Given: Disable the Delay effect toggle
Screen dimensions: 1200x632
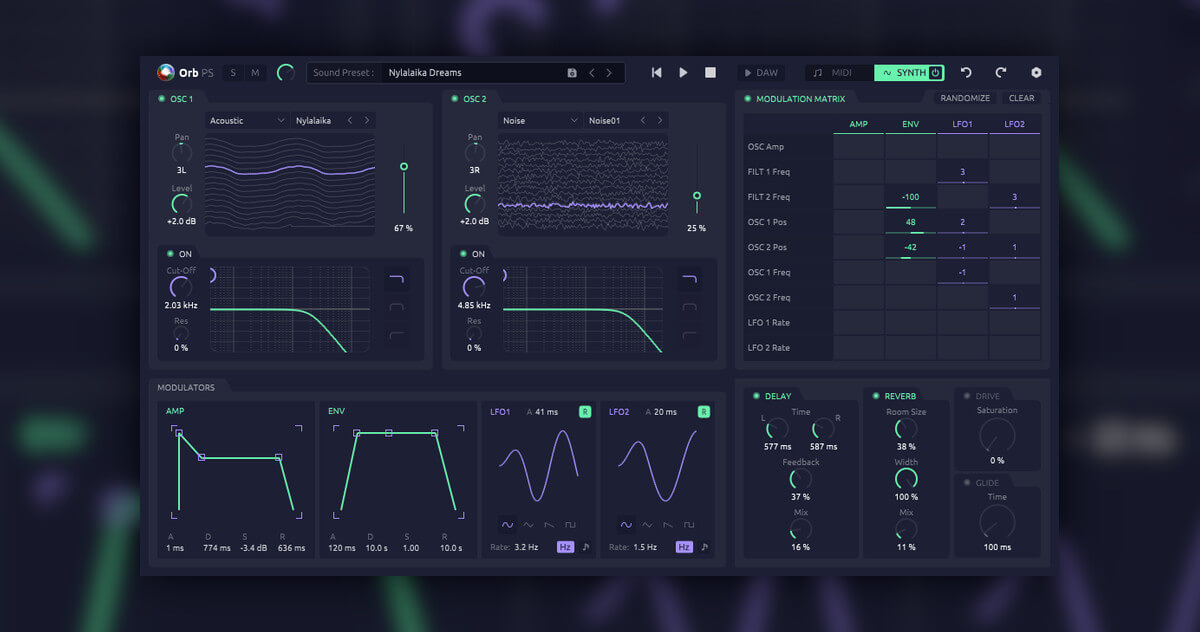Looking at the screenshot, I should pyautogui.click(x=756, y=396).
